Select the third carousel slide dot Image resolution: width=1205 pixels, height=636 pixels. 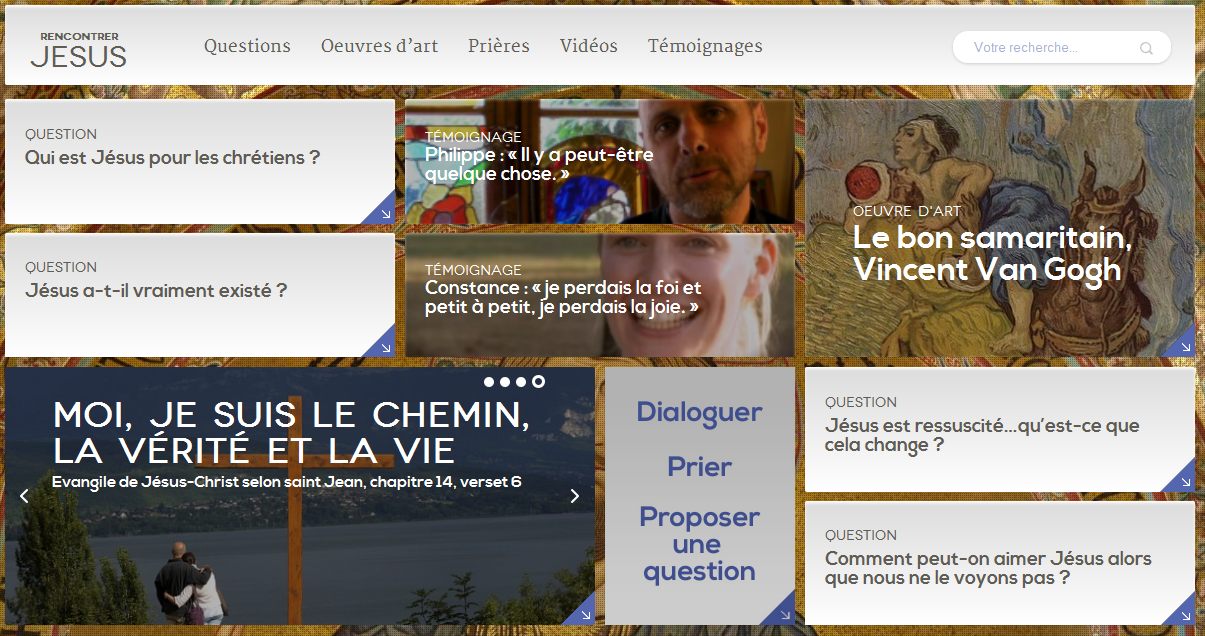521,382
